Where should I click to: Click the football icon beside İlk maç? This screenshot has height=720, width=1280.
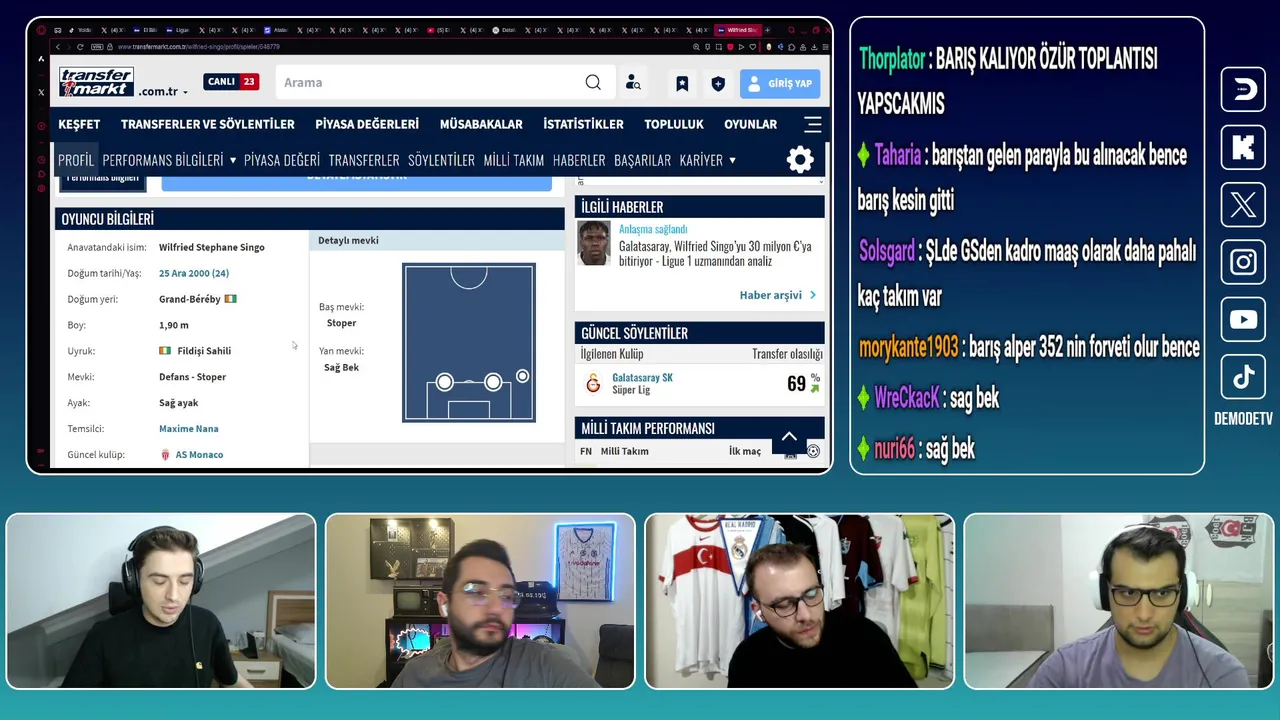coord(813,451)
